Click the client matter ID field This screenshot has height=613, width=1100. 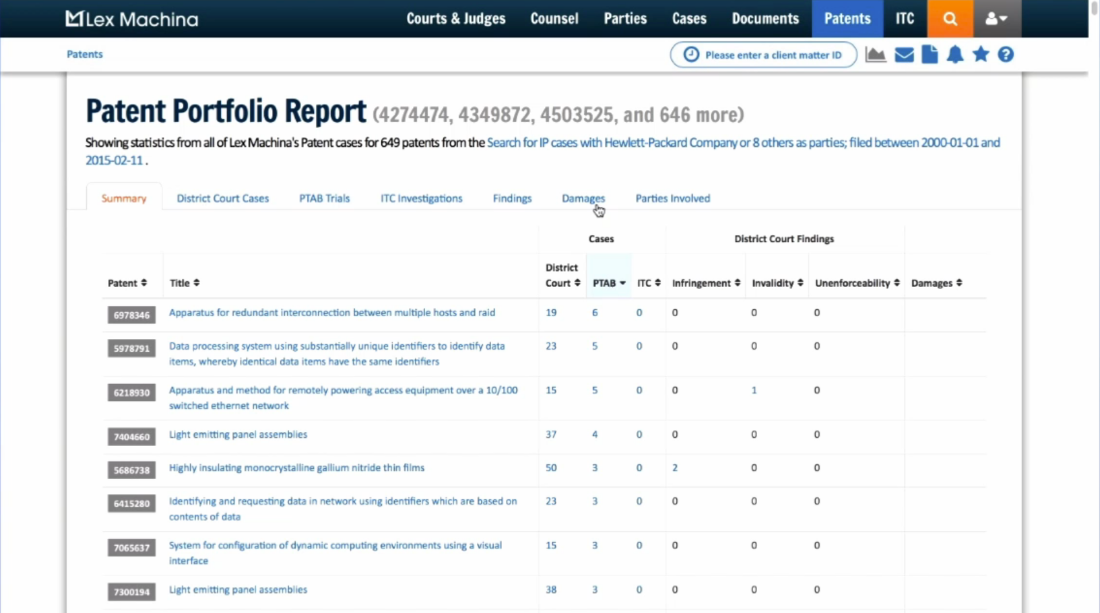point(763,55)
